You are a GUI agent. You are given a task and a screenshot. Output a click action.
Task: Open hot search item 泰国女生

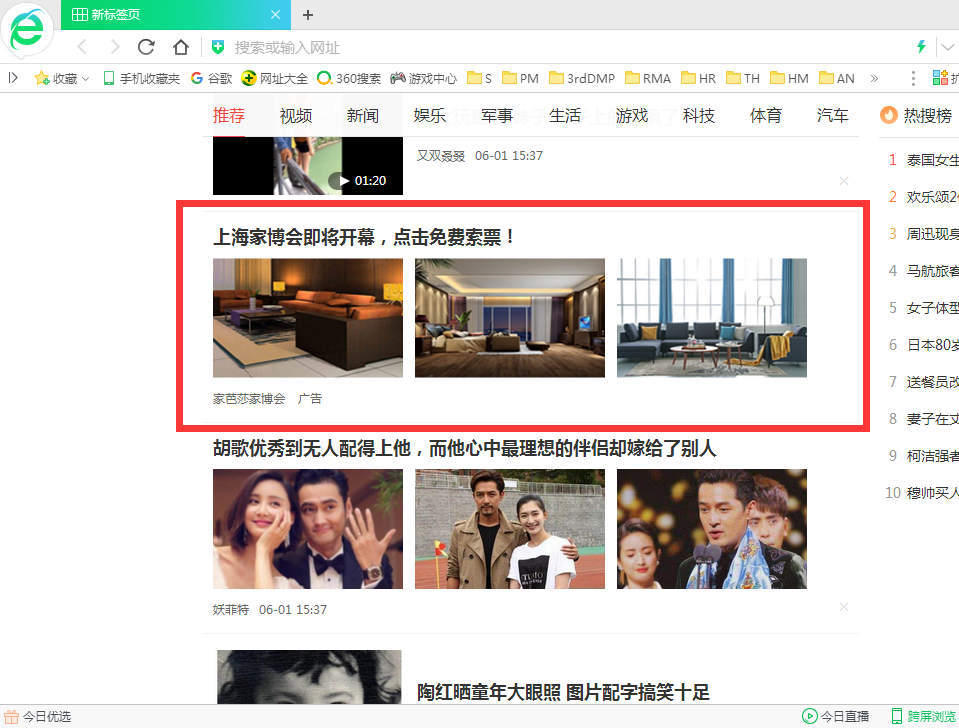[930, 159]
